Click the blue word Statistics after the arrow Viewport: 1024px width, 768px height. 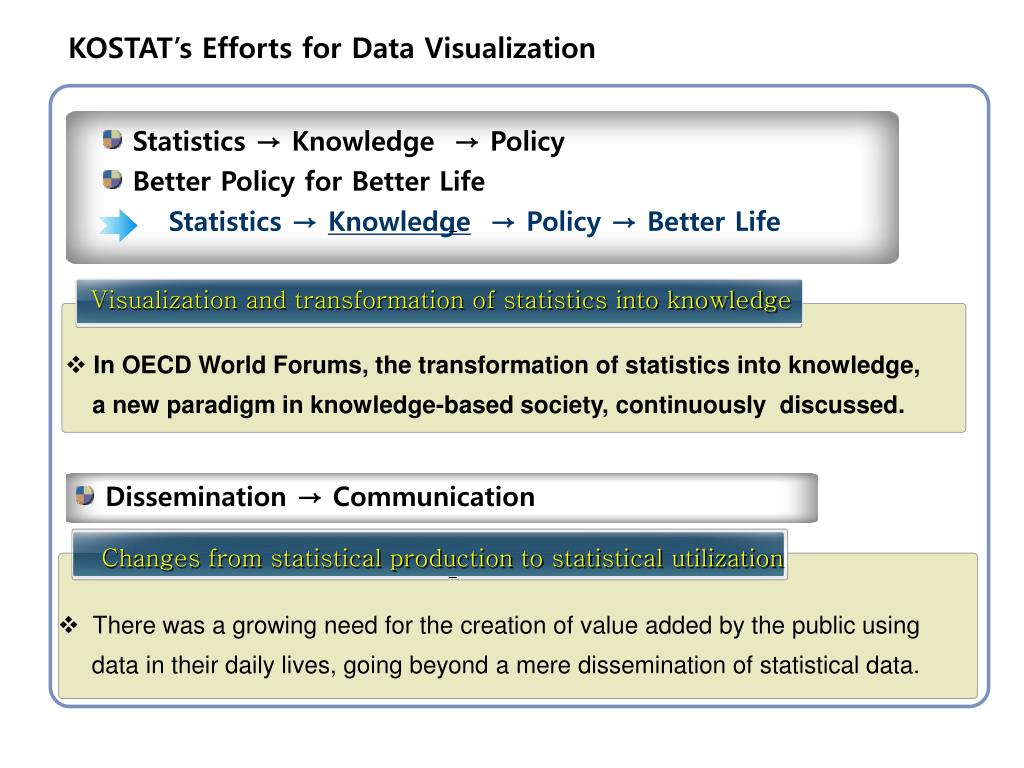click(x=225, y=222)
